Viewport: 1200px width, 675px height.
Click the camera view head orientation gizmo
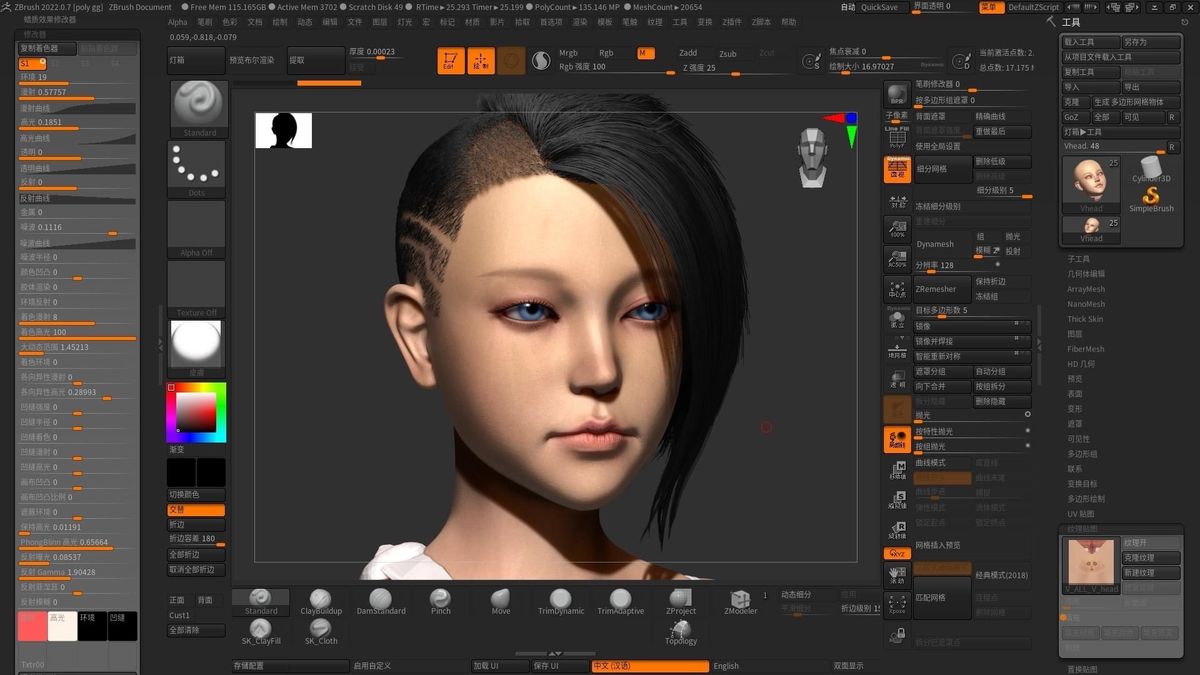pyautogui.click(x=812, y=158)
